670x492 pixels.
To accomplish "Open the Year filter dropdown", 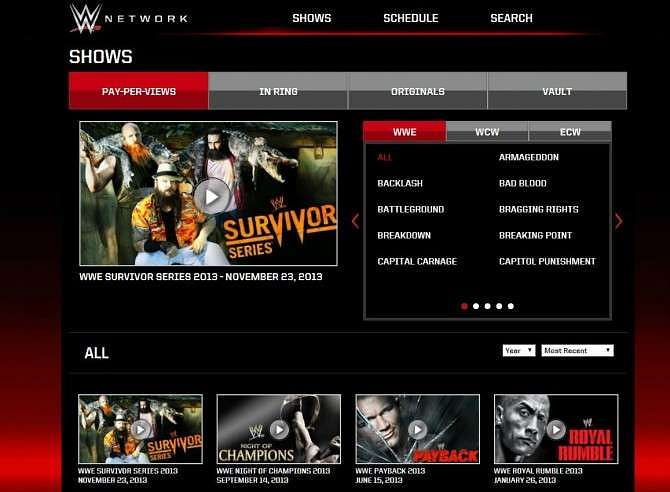I will tap(519, 351).
